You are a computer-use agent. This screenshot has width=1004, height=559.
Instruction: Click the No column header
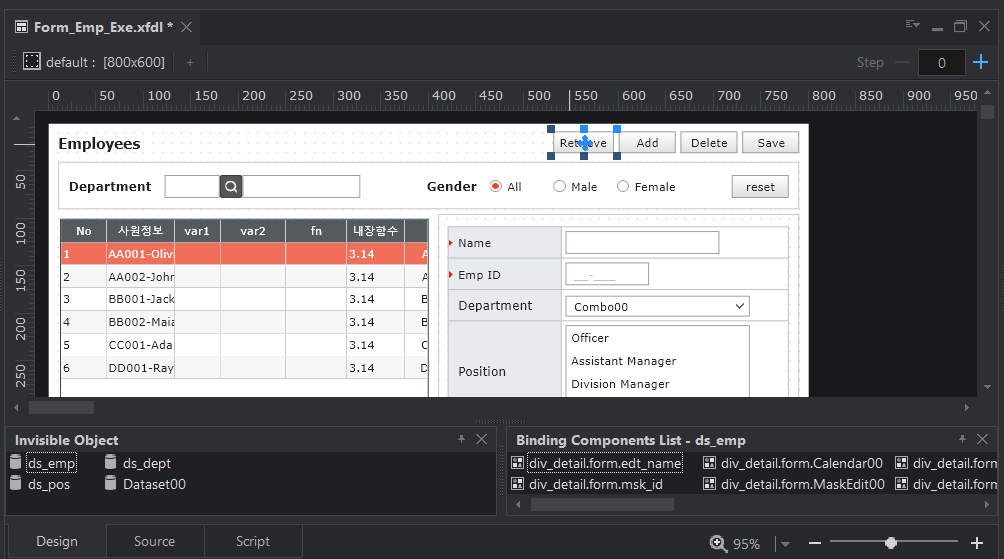click(x=83, y=231)
